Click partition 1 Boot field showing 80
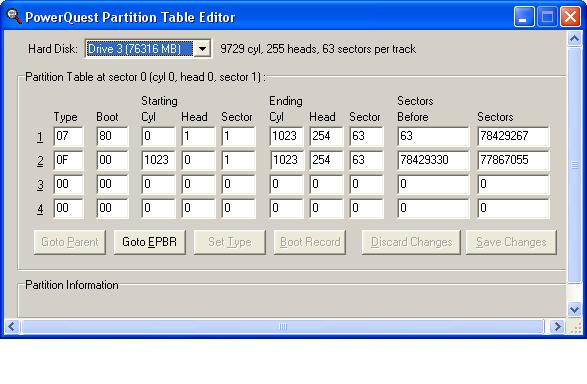The image size is (587, 384). [112, 136]
